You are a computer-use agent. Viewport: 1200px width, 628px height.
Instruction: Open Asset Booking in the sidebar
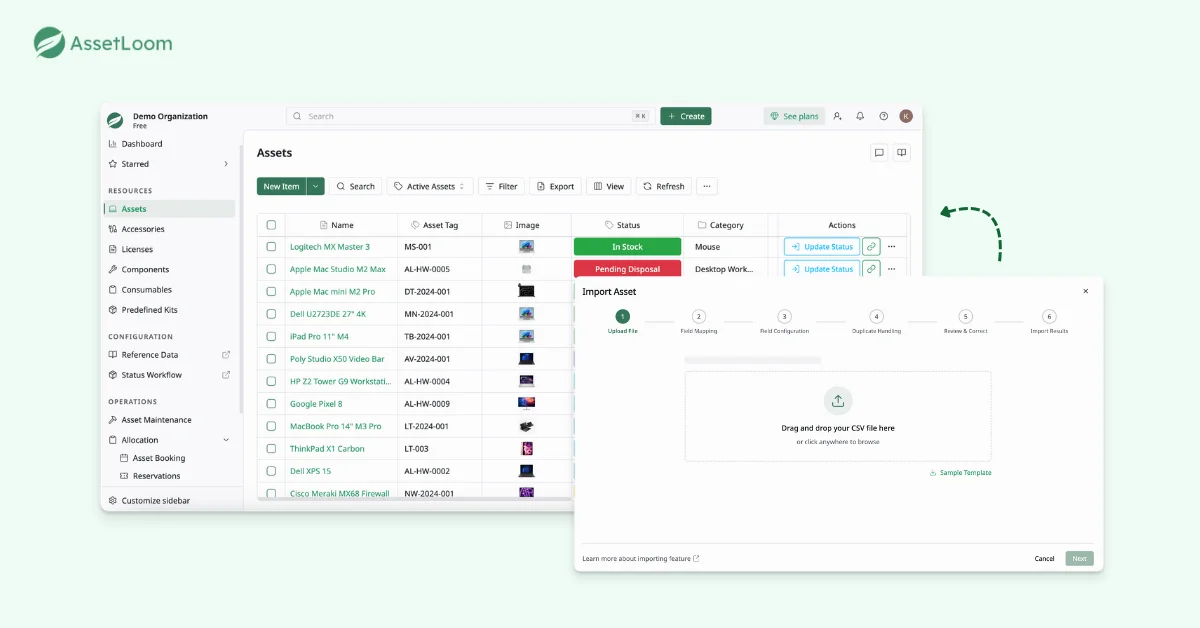[159, 458]
